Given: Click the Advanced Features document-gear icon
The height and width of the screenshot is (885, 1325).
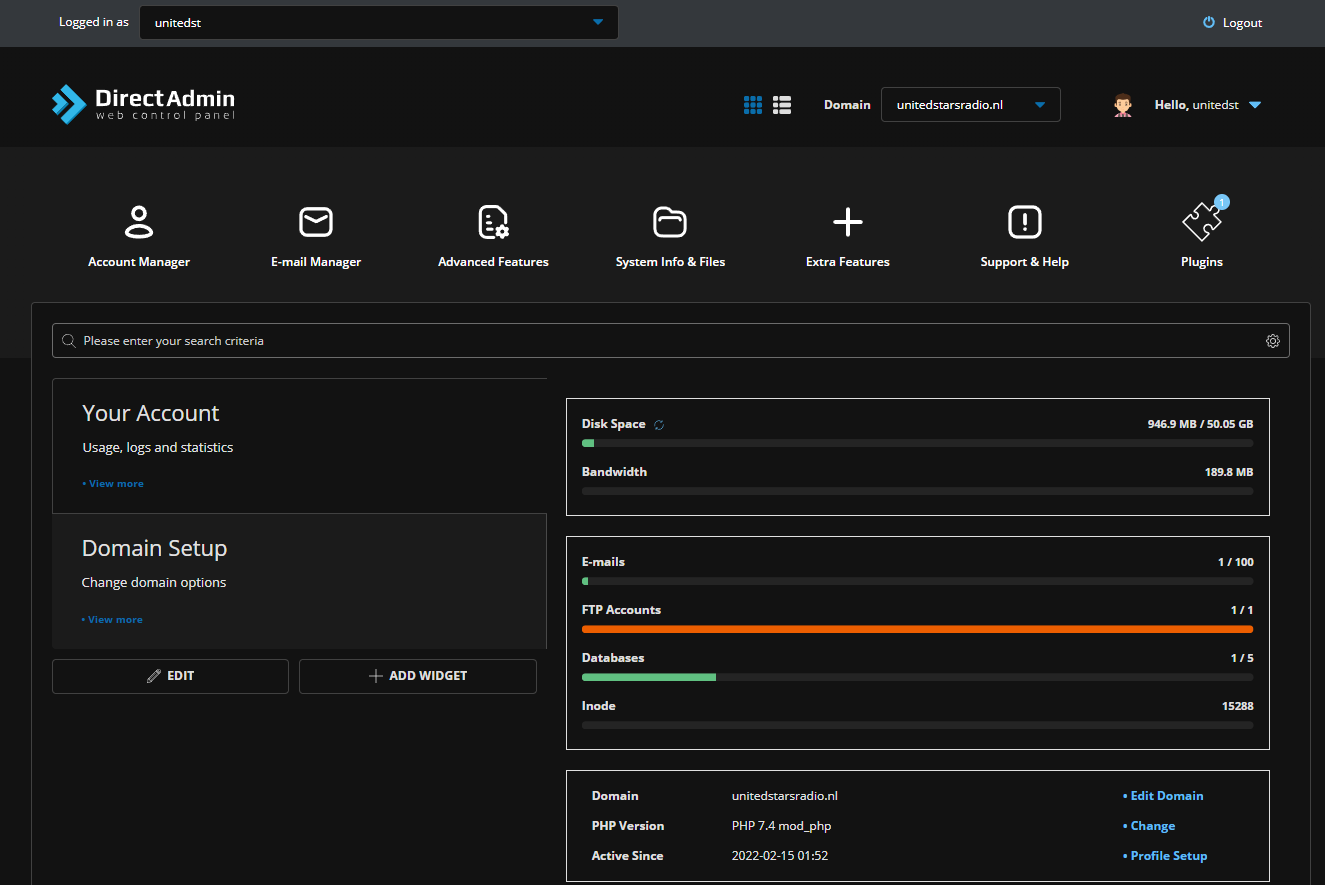Looking at the screenshot, I should click(493, 222).
